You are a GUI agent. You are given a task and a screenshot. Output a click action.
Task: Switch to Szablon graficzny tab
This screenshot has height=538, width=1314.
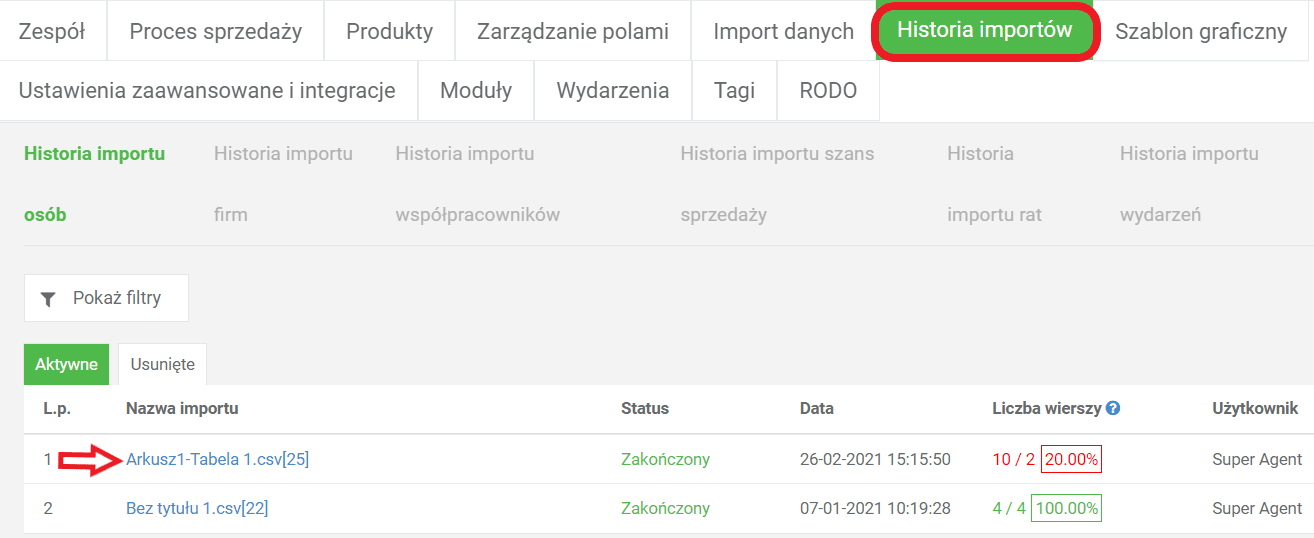click(x=1200, y=31)
